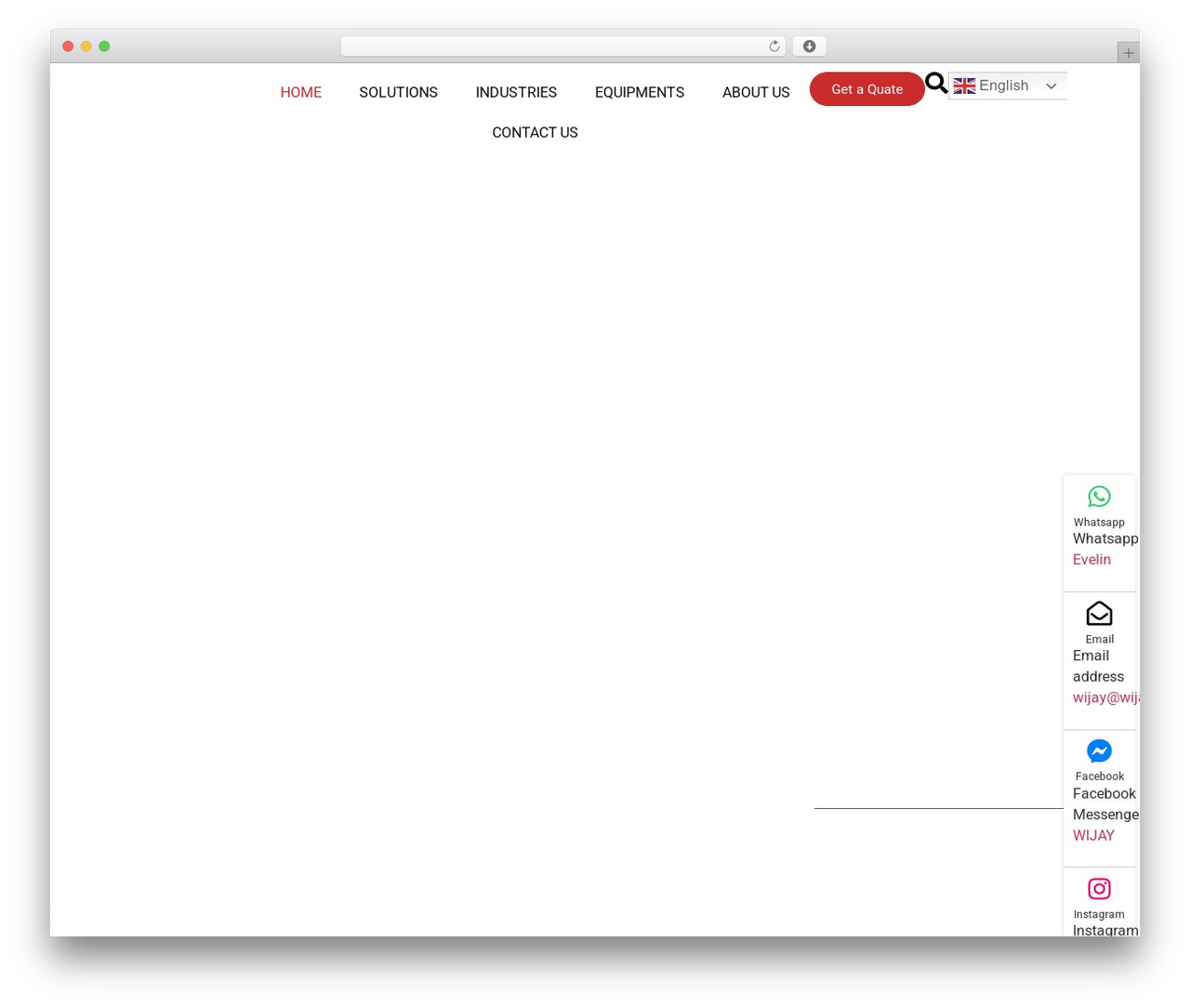The image size is (1190, 1008).
Task: Click the UK flag icon
Action: click(x=964, y=86)
